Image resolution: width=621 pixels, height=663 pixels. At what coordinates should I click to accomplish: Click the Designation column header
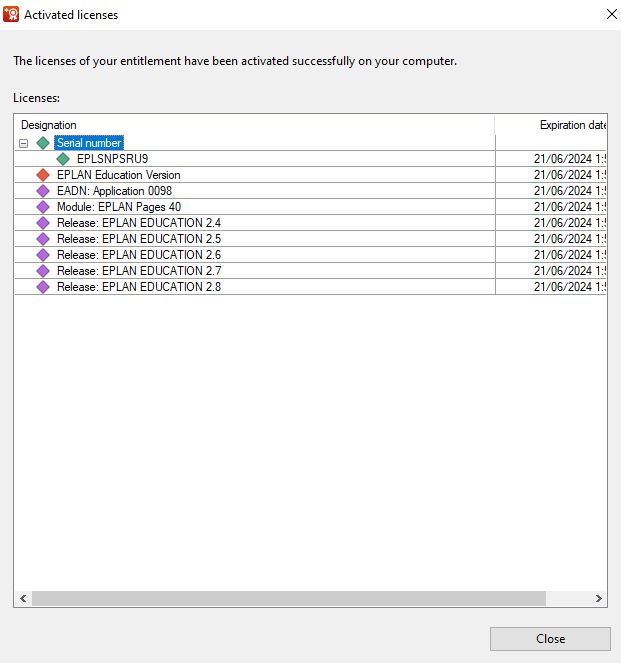255,125
